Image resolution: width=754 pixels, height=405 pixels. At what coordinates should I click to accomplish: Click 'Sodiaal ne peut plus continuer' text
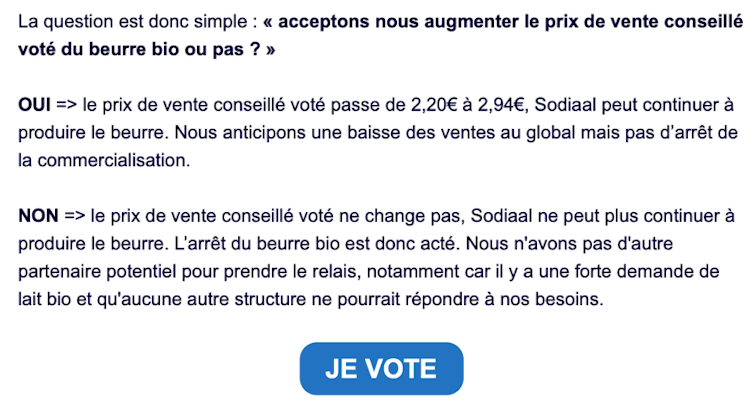(598, 216)
